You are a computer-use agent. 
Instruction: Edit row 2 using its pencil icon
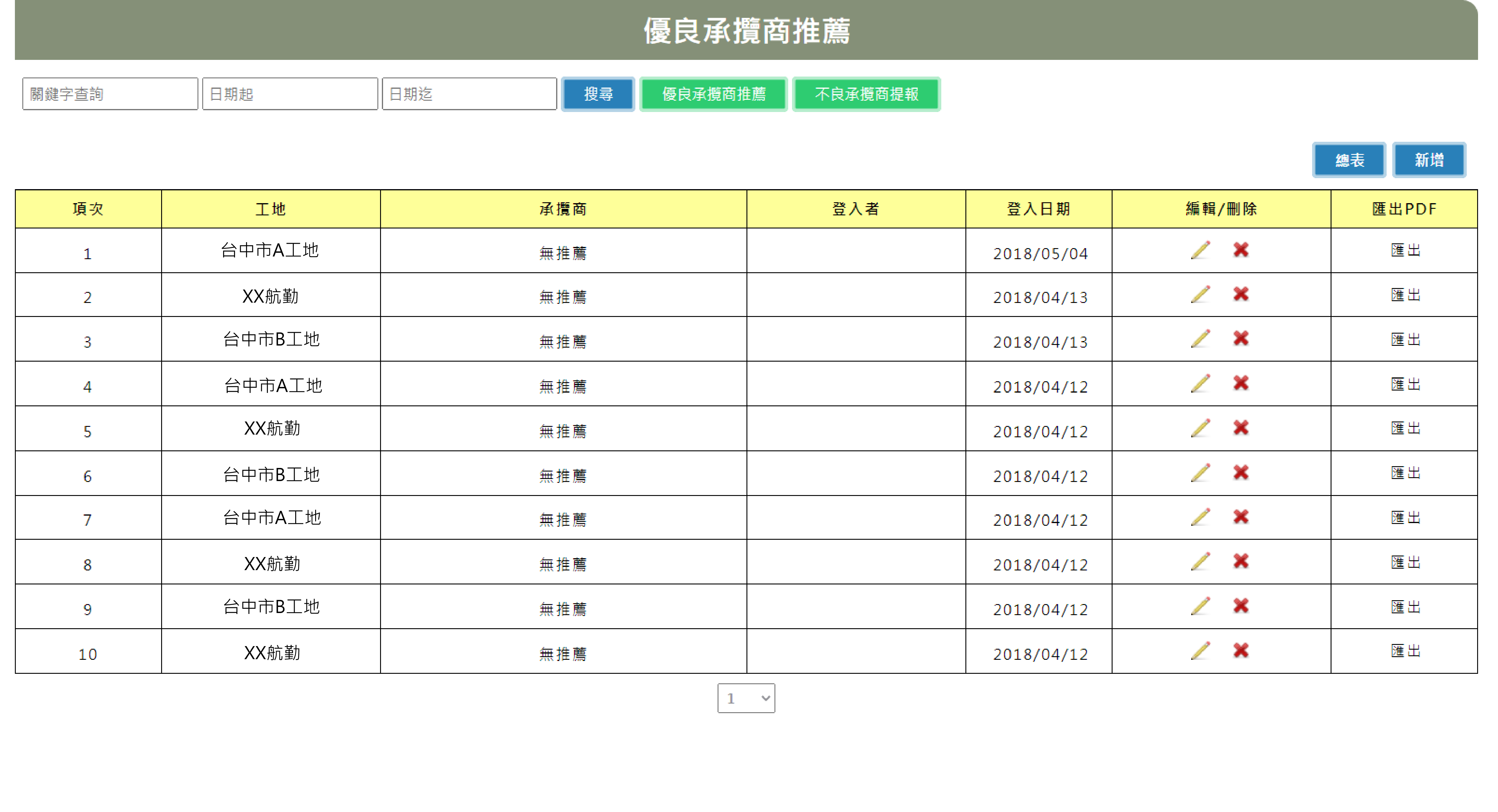click(x=1200, y=294)
